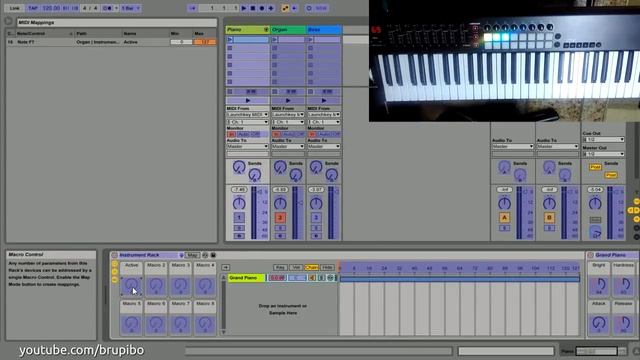Set the Organ track Monitor to In

coord(276,134)
